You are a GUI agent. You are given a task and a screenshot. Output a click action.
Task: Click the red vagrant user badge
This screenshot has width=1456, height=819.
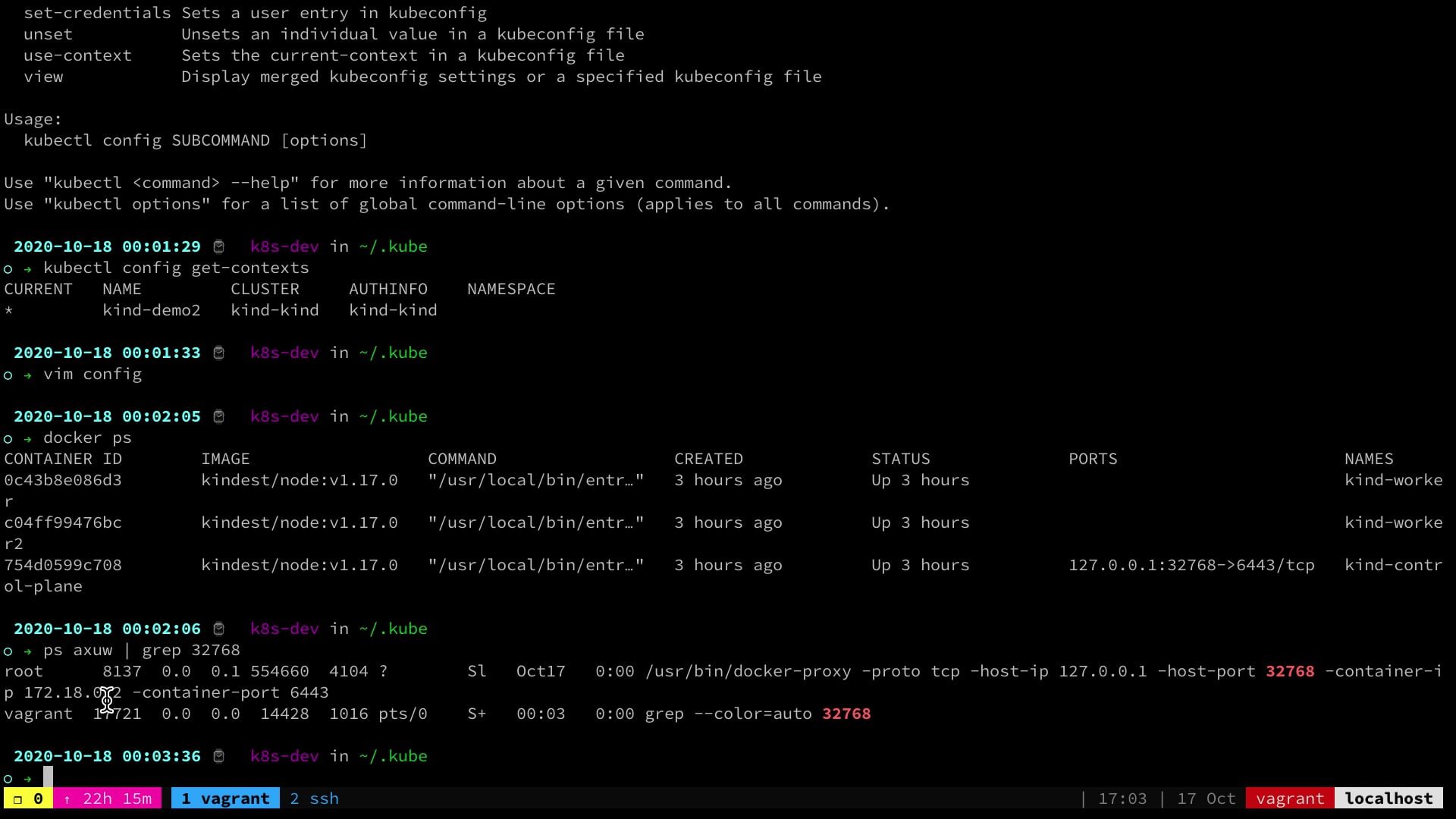[x=1289, y=799]
